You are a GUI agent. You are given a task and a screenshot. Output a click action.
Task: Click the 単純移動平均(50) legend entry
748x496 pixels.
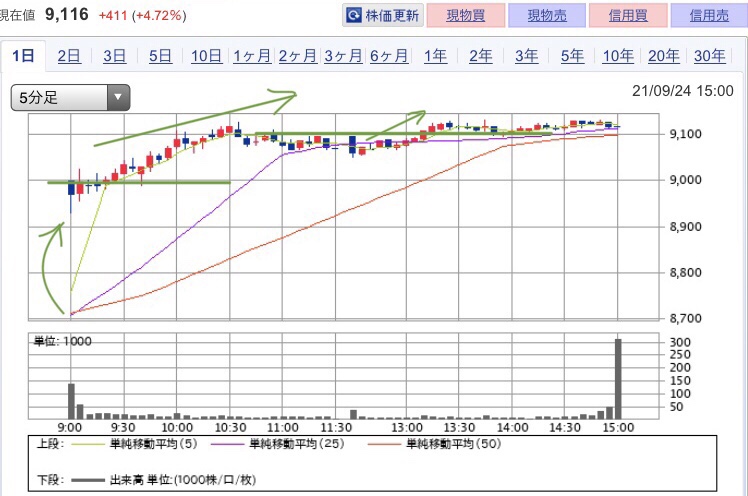tap(434, 444)
